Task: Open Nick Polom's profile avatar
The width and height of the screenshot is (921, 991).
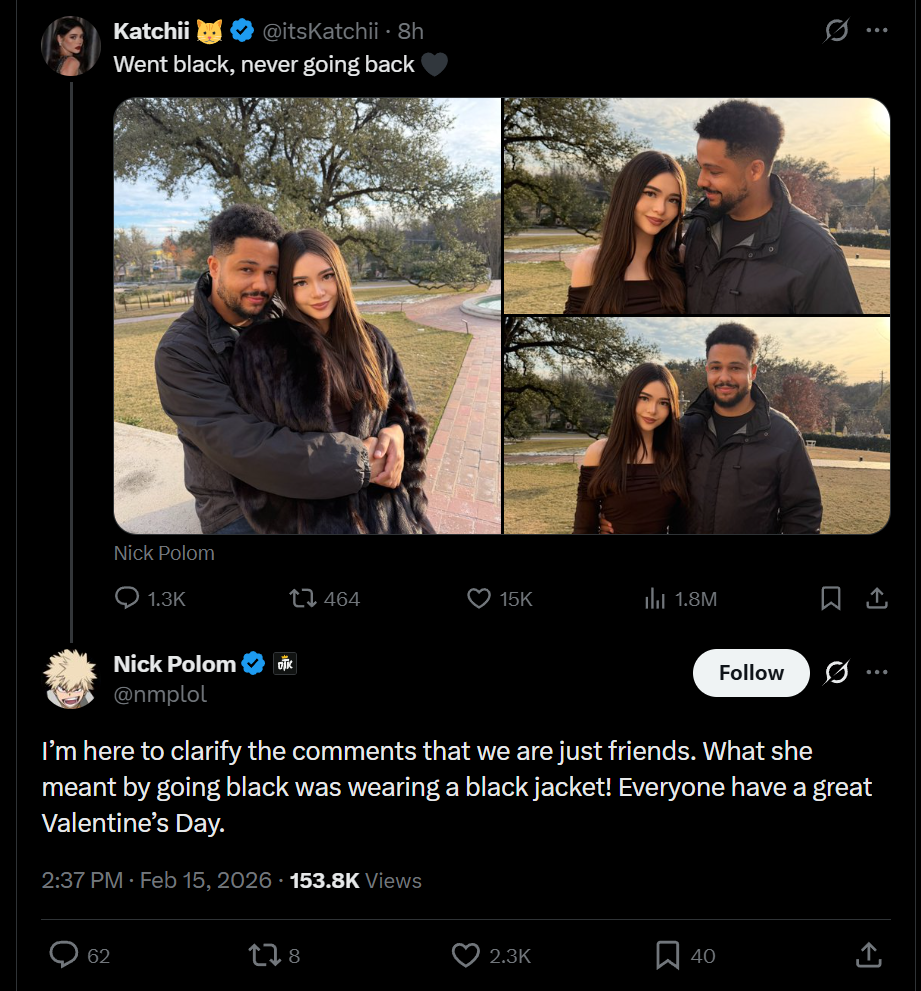Action: [70, 677]
